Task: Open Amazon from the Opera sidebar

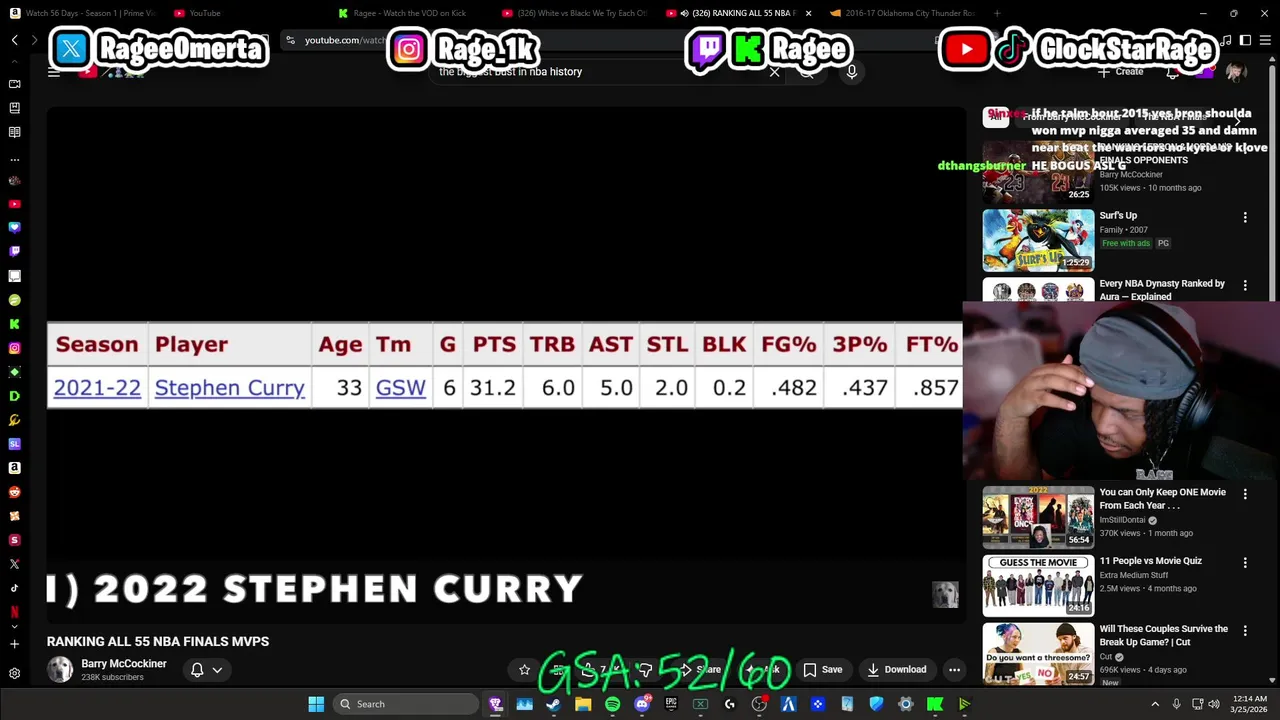Action: pyautogui.click(x=14, y=468)
